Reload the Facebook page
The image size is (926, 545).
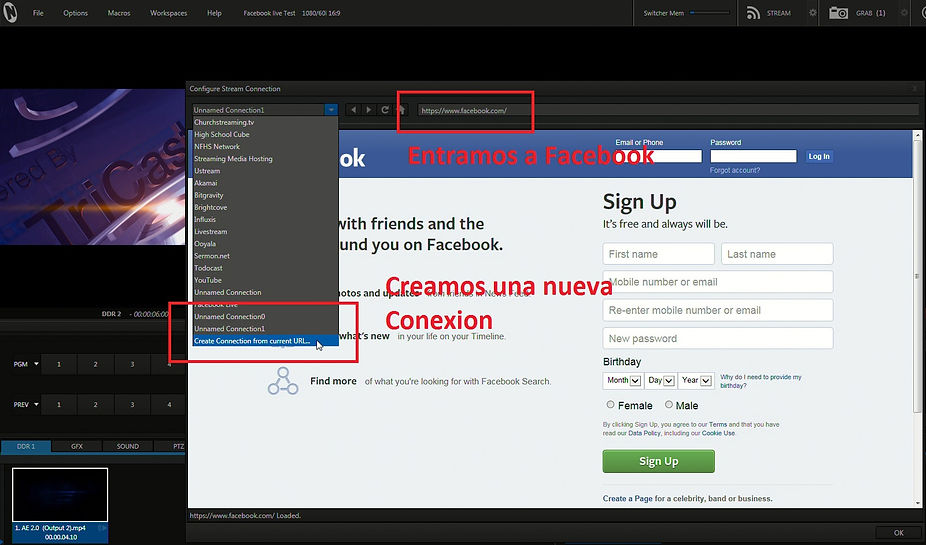(x=385, y=110)
